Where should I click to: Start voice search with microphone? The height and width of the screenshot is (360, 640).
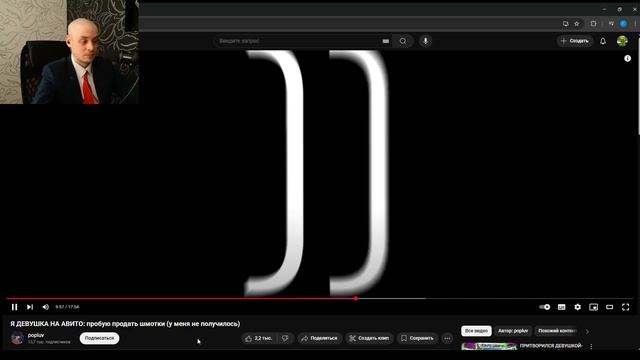[x=425, y=41]
